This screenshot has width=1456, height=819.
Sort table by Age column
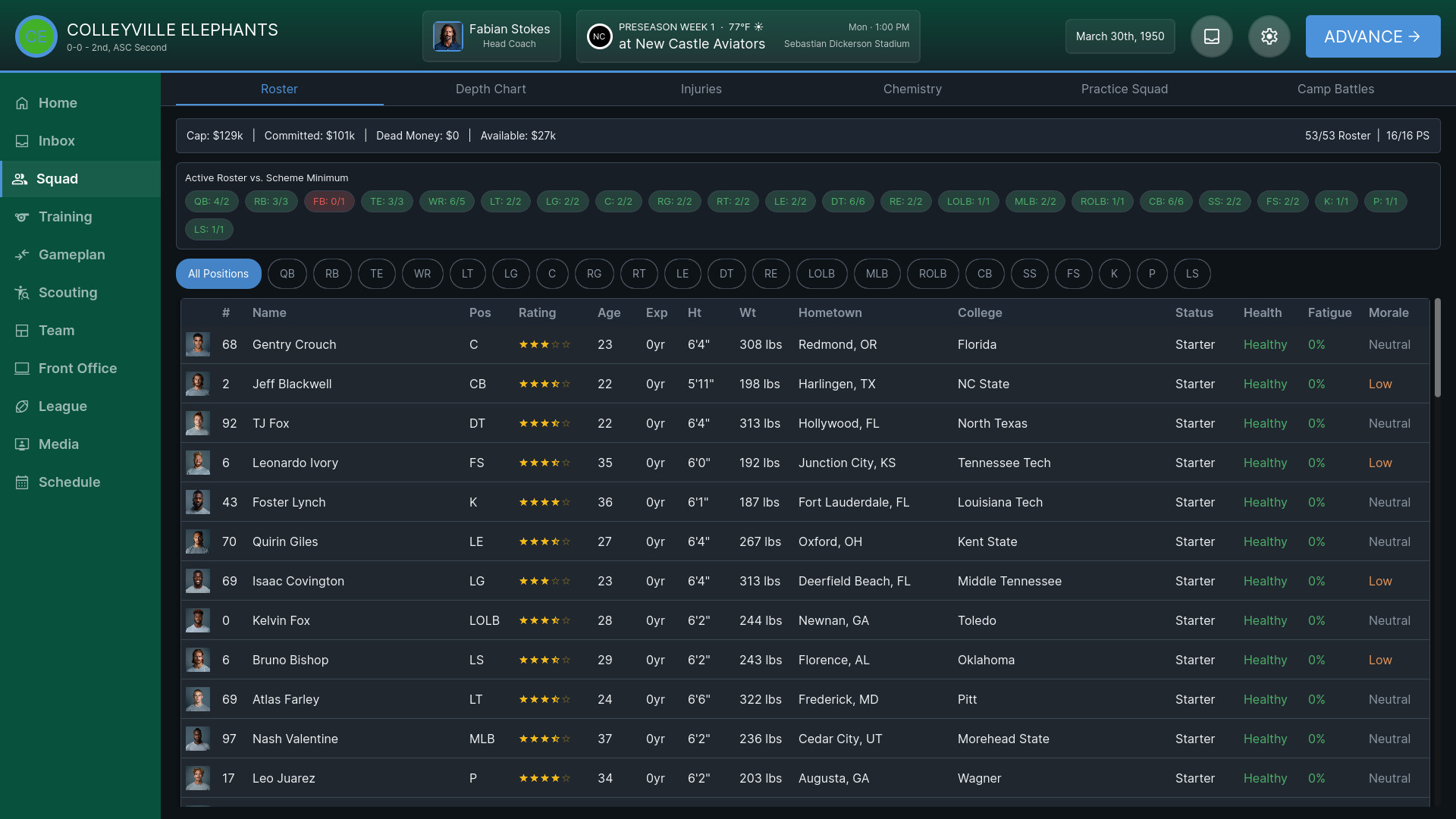point(609,312)
